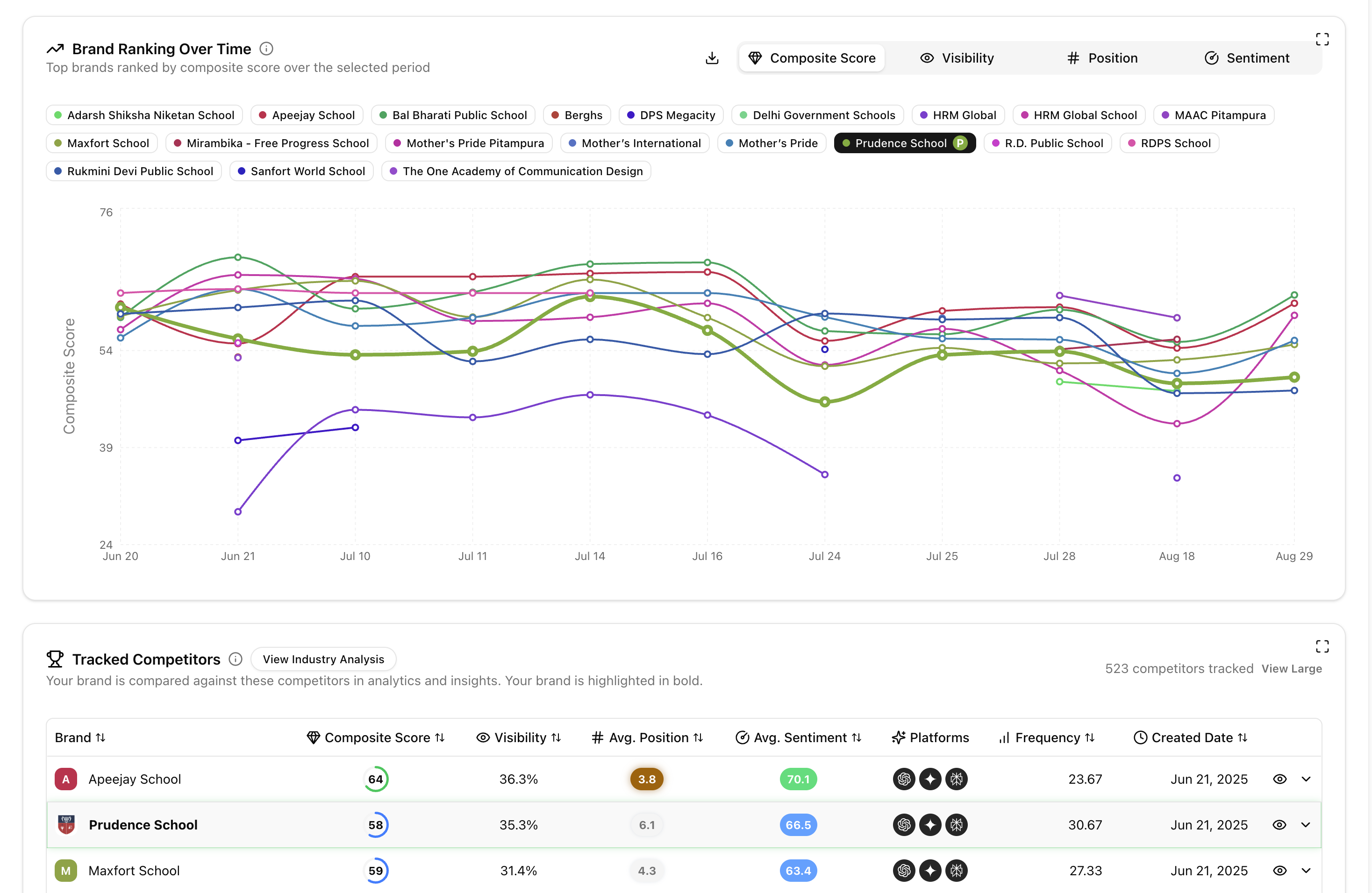The height and width of the screenshot is (893, 1372).
Task: Click Apeejay School avg position badge 3.8
Action: [647, 779]
